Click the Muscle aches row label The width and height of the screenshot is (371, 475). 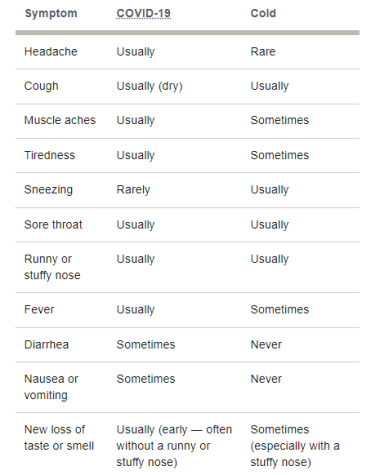coord(60,120)
